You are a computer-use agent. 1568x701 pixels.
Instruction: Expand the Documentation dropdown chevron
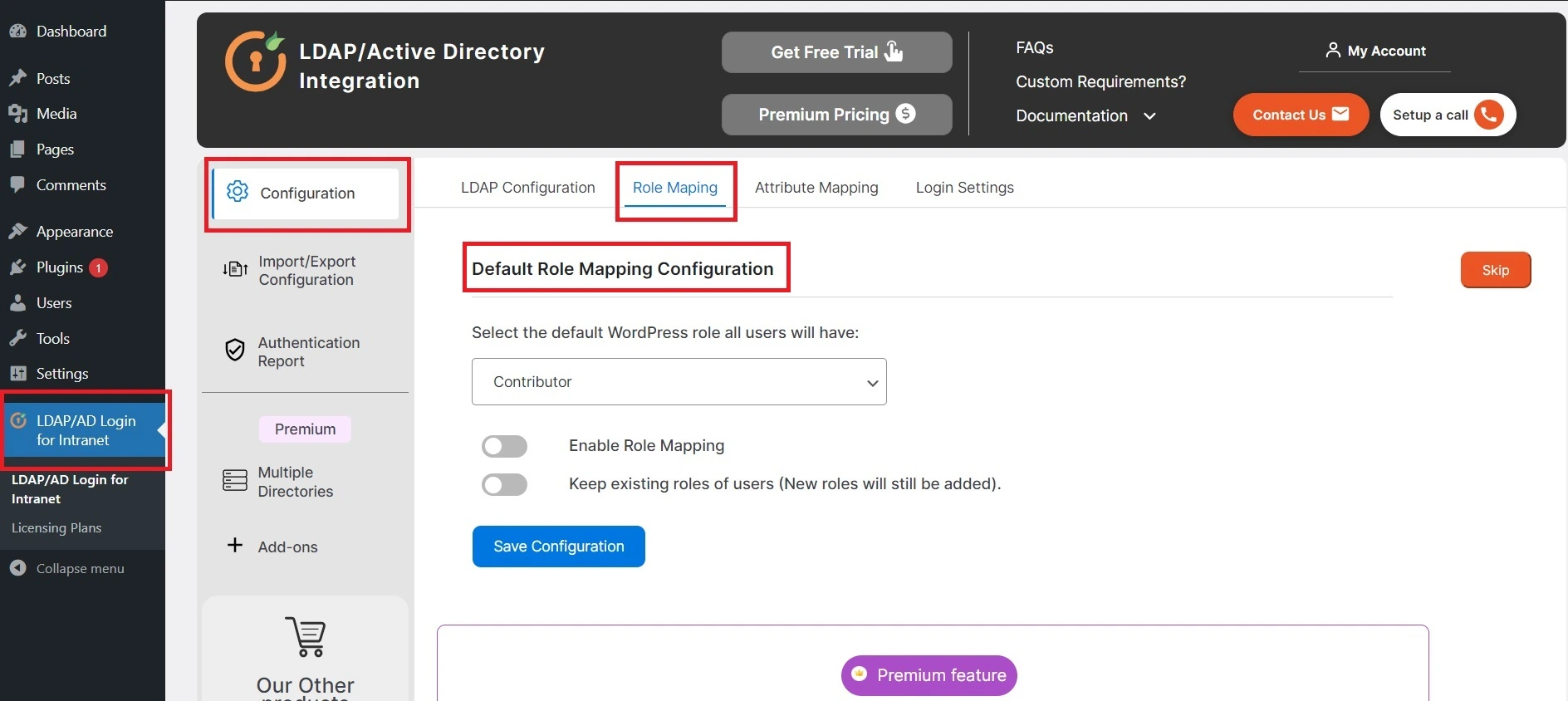(x=1149, y=116)
